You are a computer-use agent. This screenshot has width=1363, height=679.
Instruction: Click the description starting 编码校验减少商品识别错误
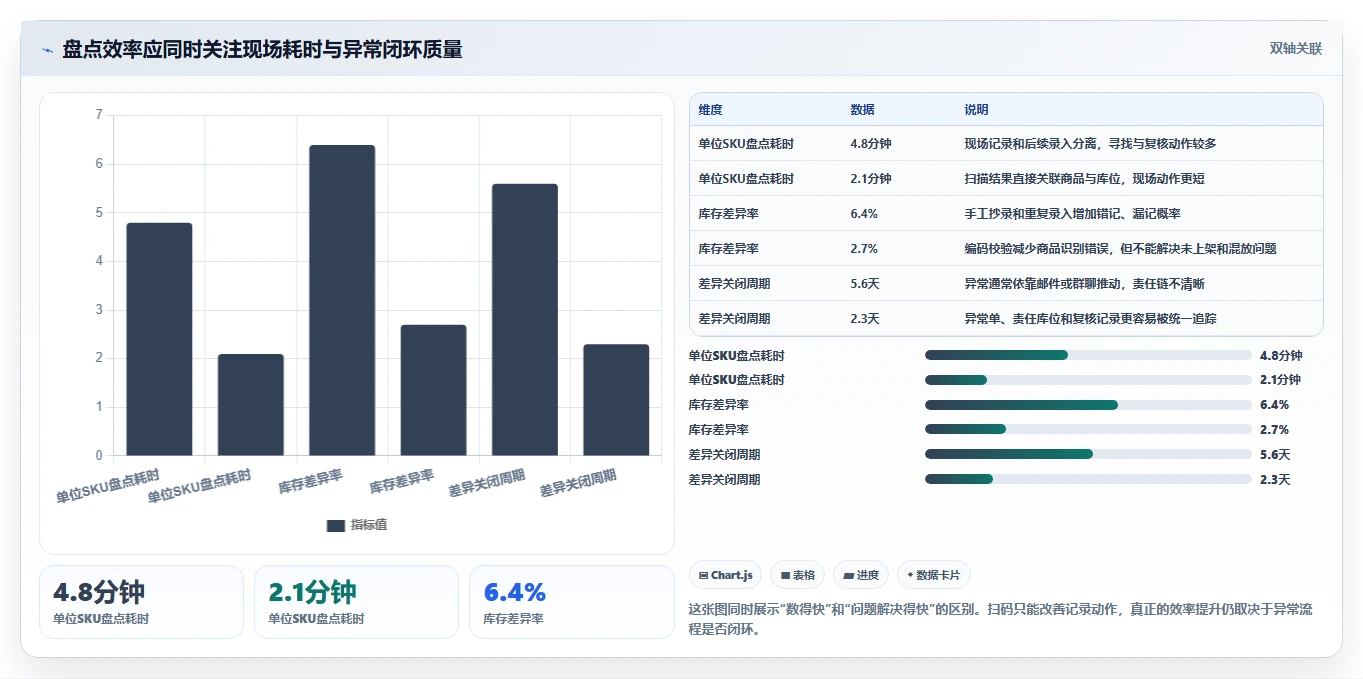point(1120,249)
